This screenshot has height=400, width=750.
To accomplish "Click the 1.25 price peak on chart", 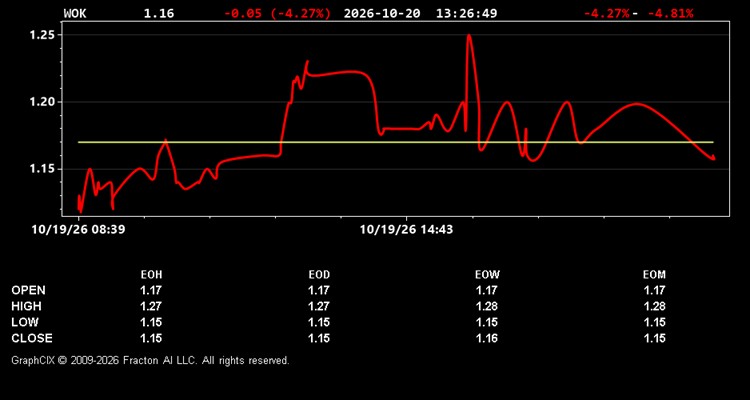I will [x=469, y=35].
